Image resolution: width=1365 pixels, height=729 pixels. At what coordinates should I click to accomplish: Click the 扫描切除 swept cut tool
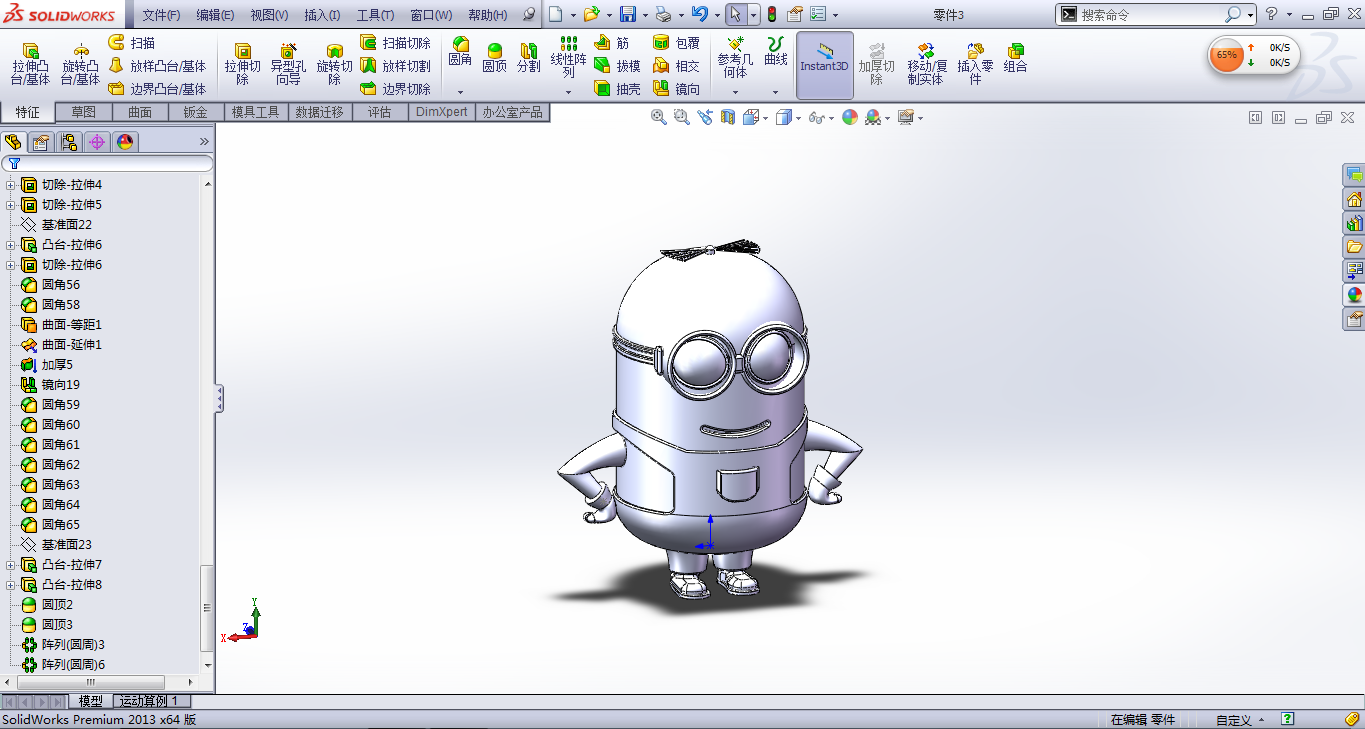click(395, 43)
